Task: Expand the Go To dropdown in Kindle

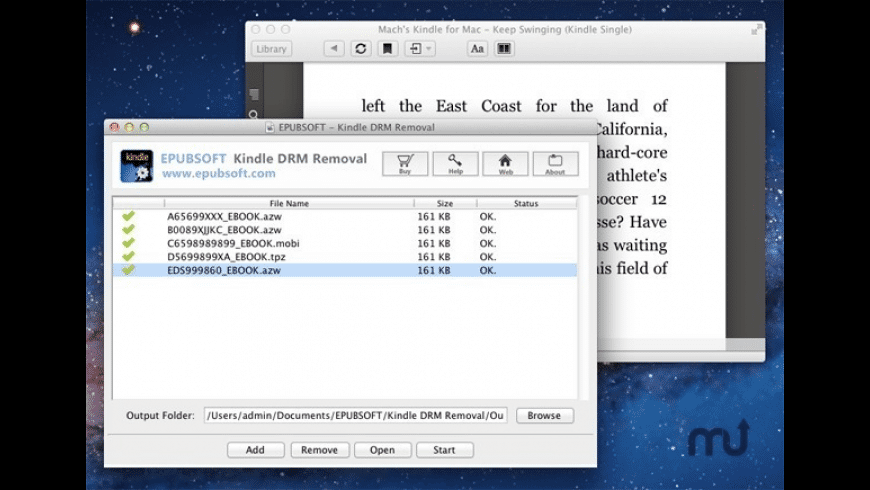Action: [419, 48]
